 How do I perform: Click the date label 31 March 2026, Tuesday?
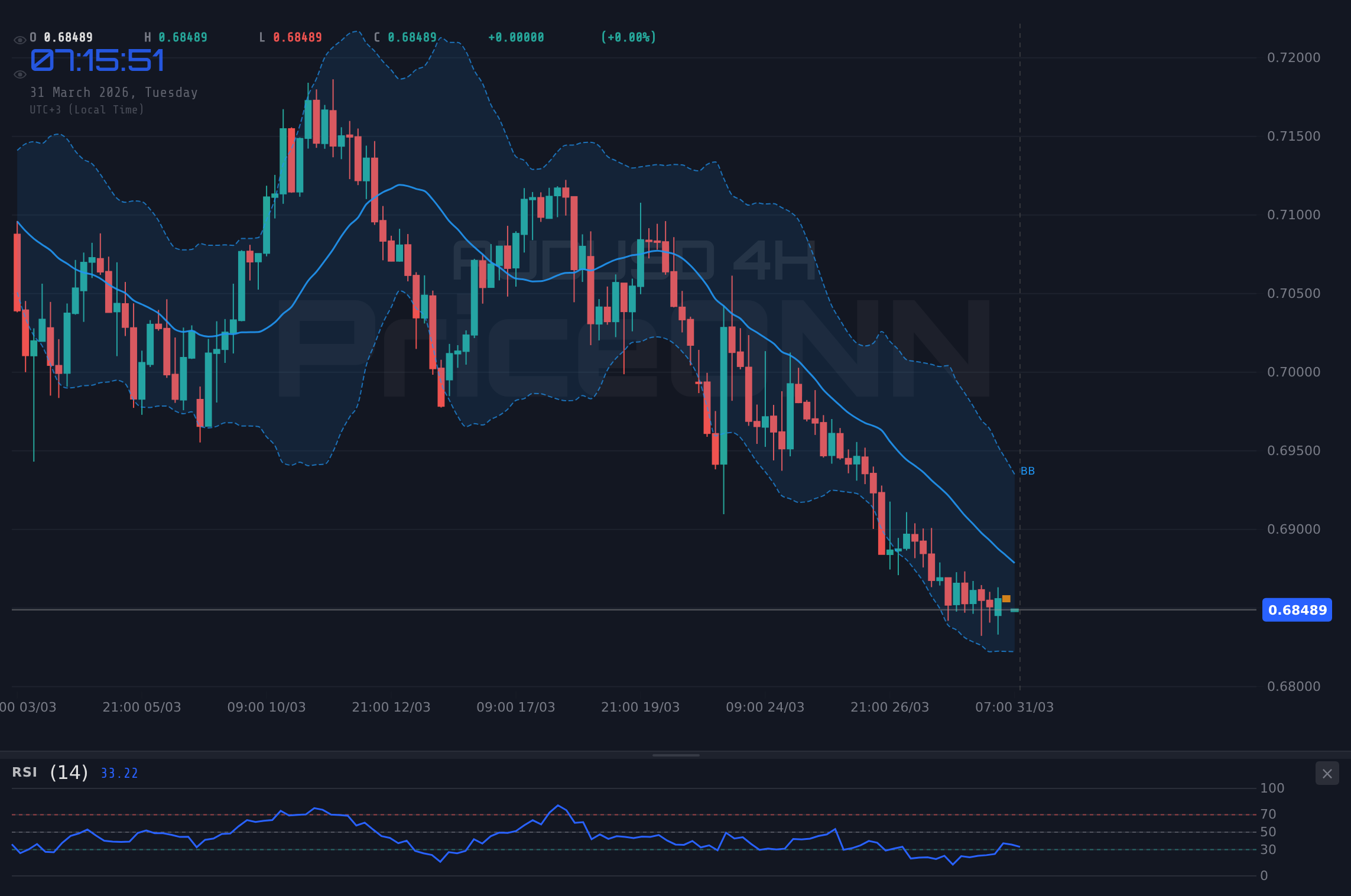tap(113, 92)
